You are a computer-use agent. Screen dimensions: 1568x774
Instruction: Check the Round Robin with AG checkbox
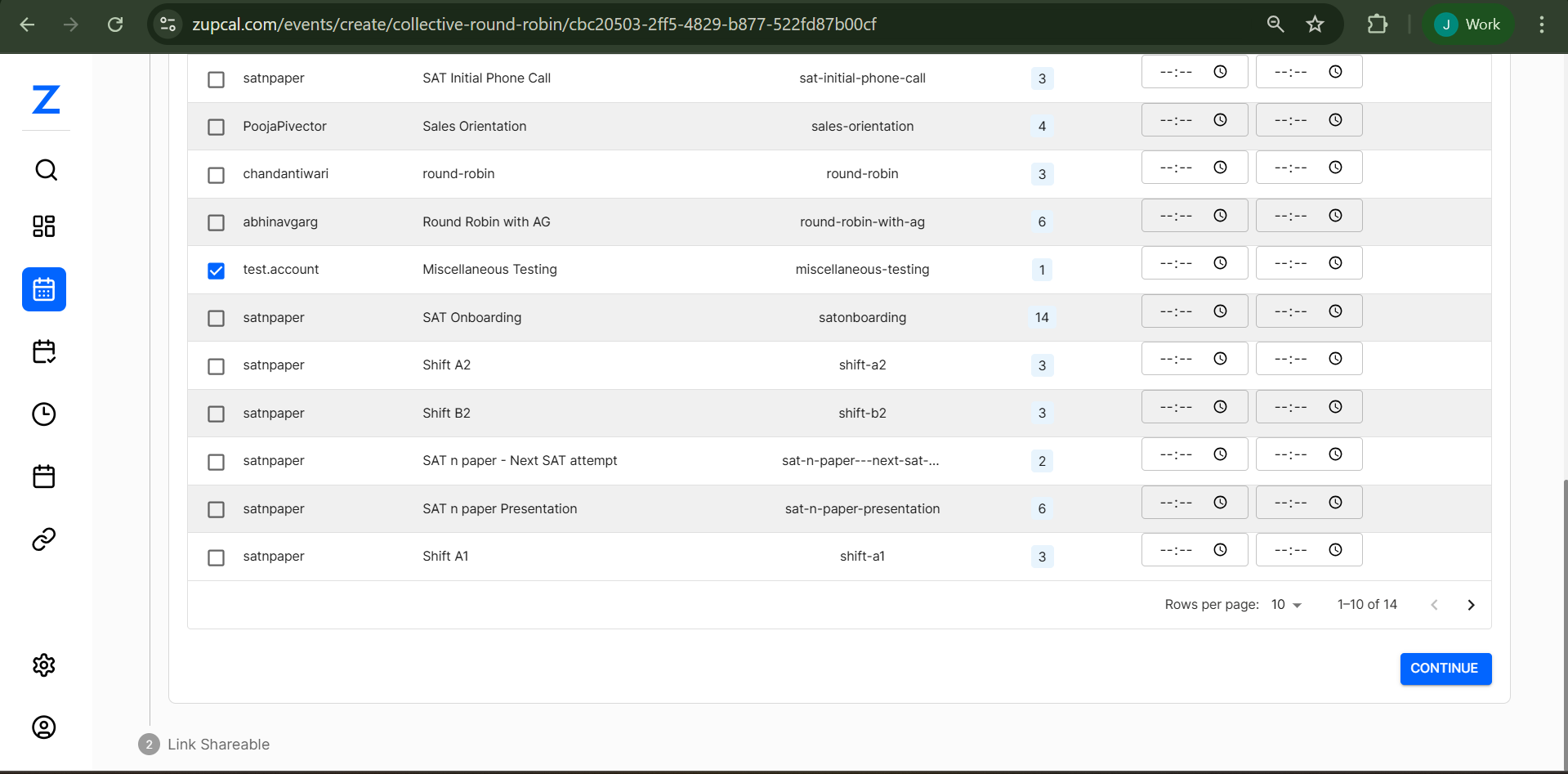point(216,222)
